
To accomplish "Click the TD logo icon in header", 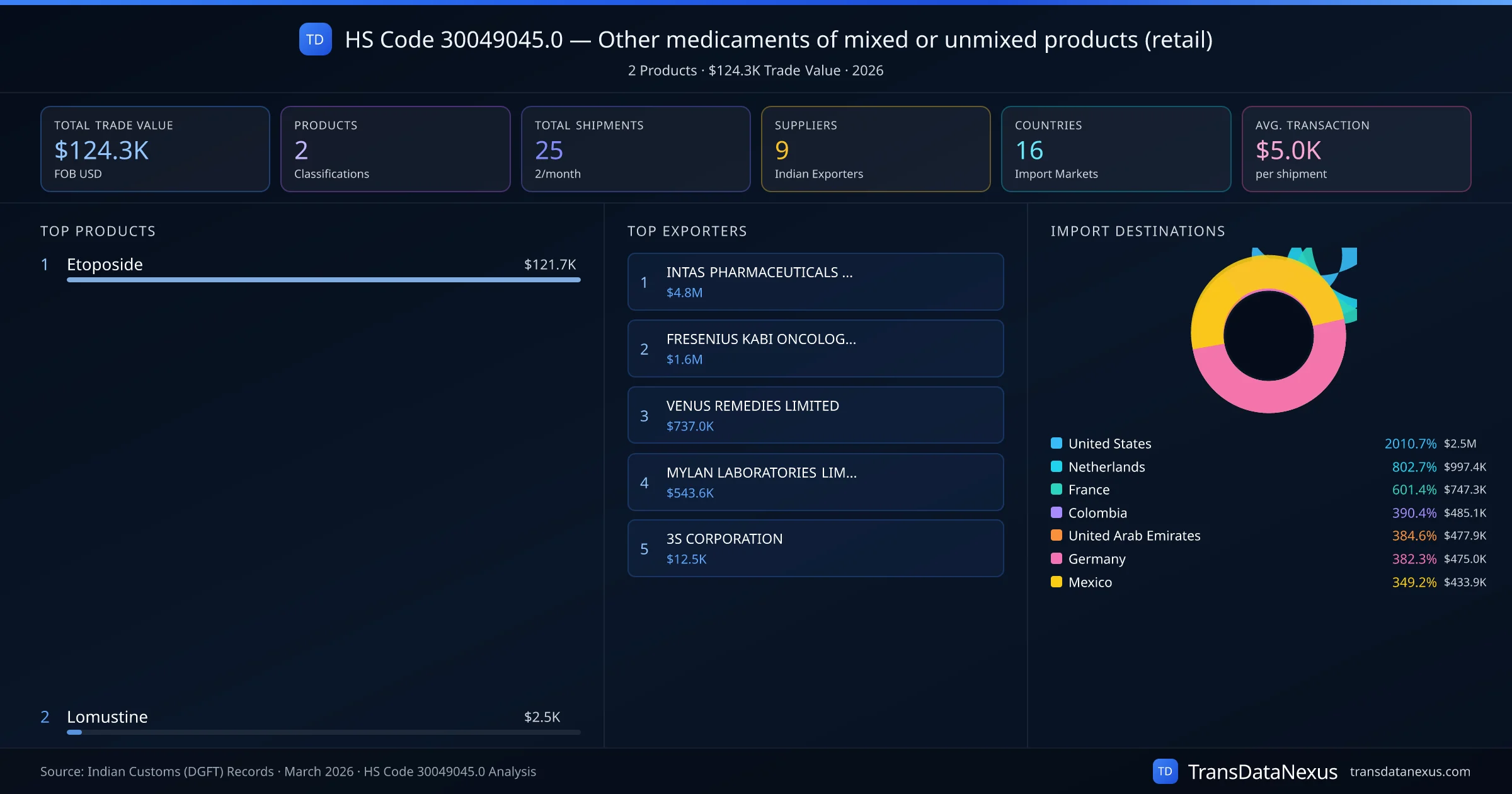I will point(315,40).
